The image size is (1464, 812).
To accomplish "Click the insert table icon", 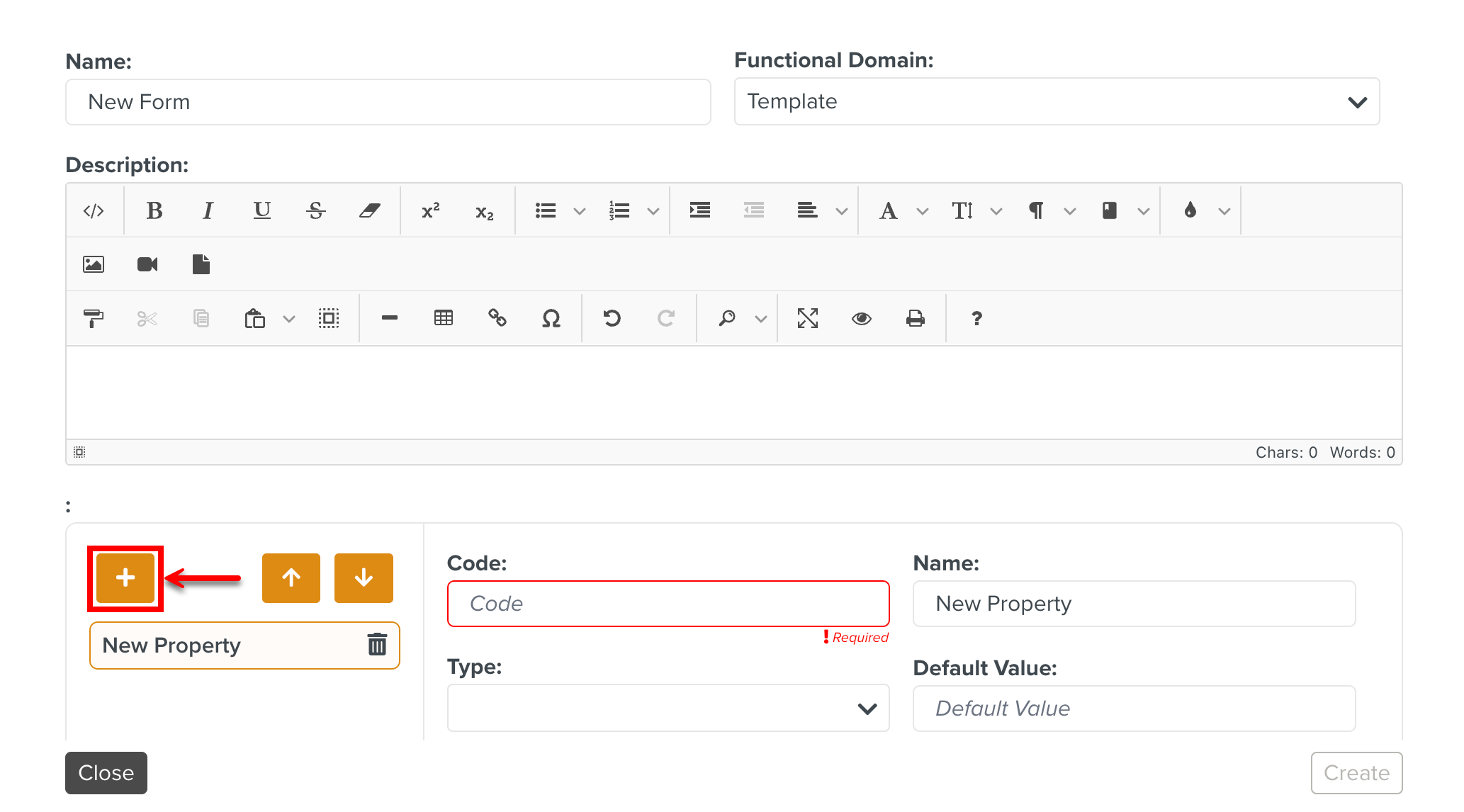I will pyautogui.click(x=444, y=318).
